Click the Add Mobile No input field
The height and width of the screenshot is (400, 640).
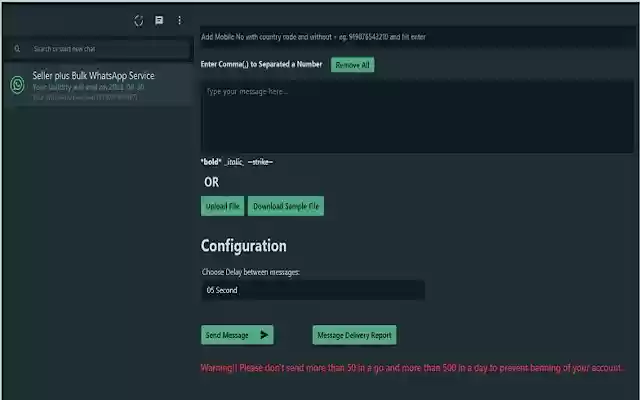click(x=418, y=37)
